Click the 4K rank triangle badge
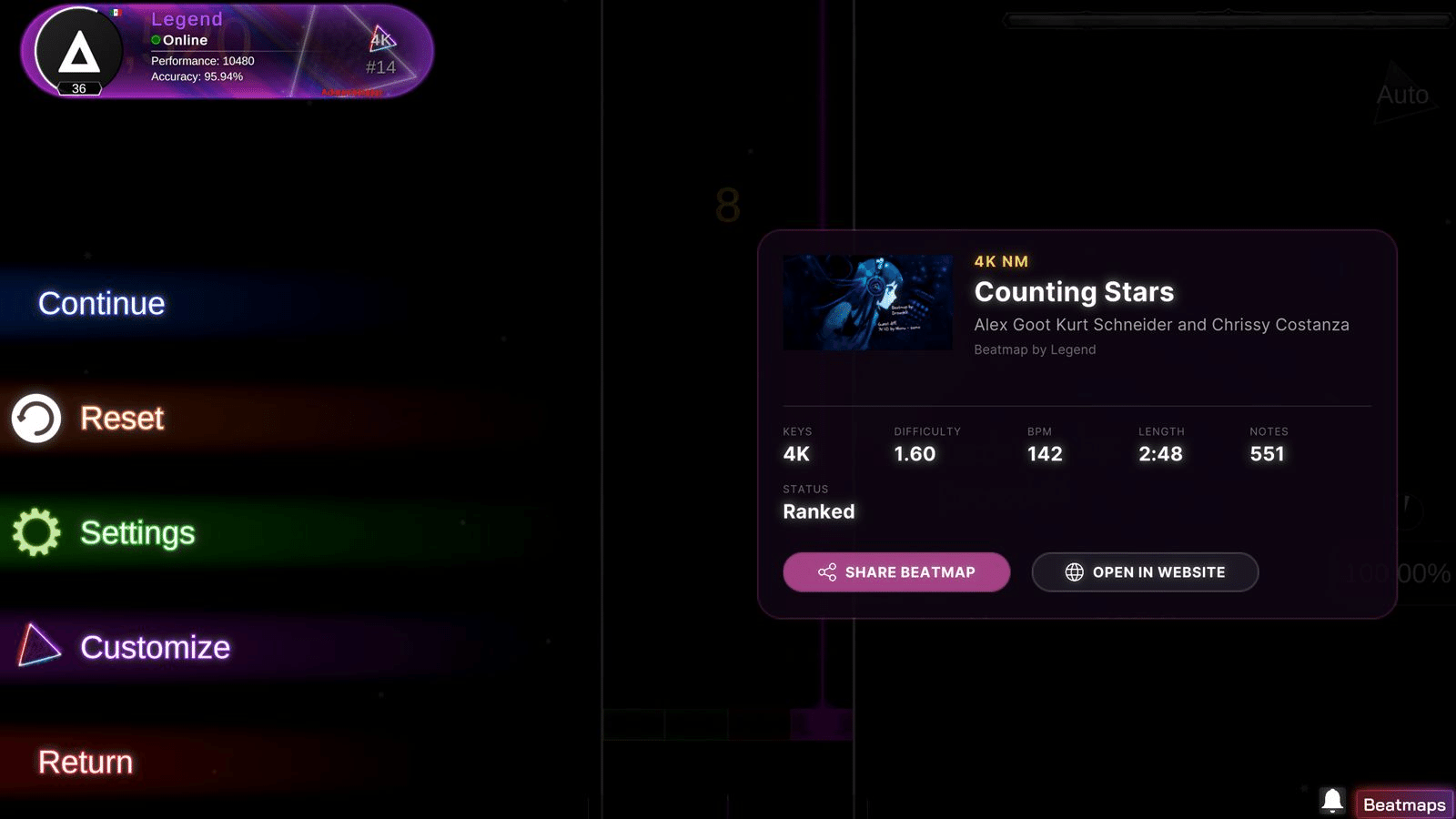 coord(382,39)
